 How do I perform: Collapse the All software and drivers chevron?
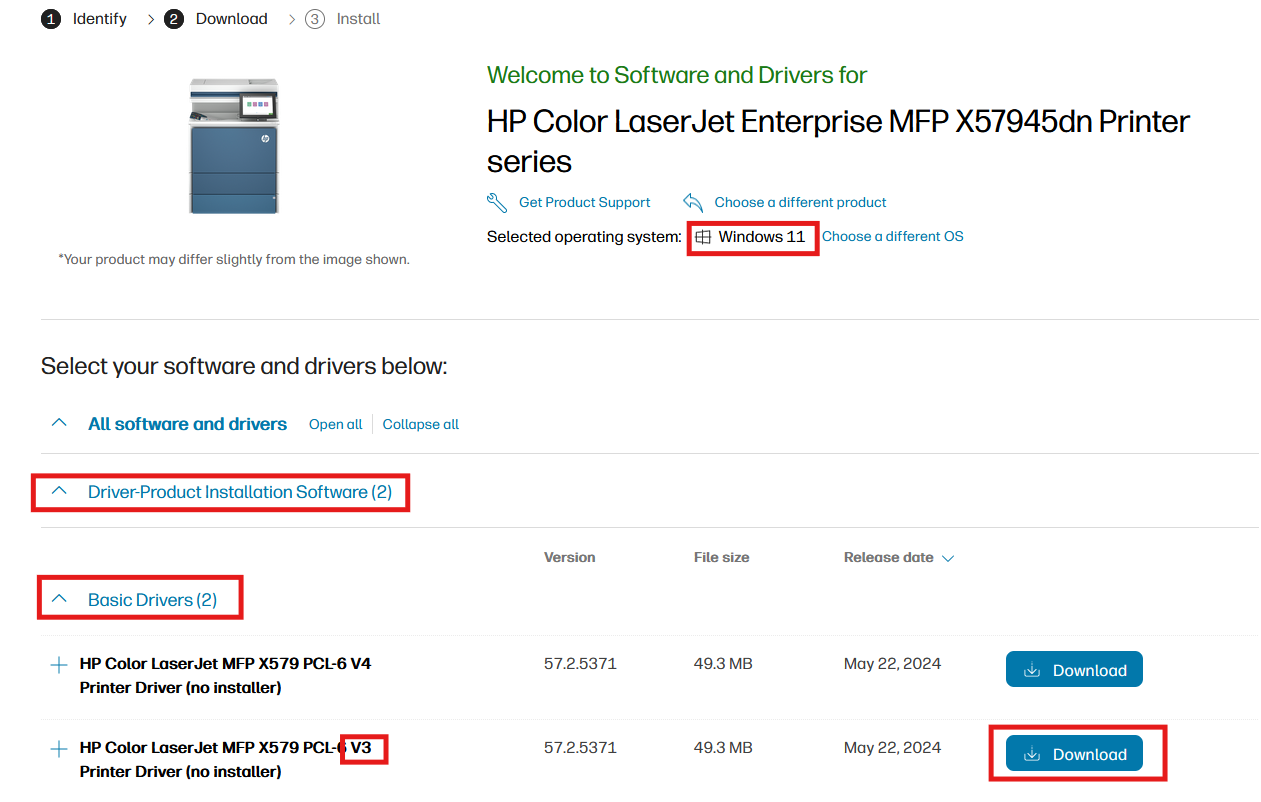(59, 423)
